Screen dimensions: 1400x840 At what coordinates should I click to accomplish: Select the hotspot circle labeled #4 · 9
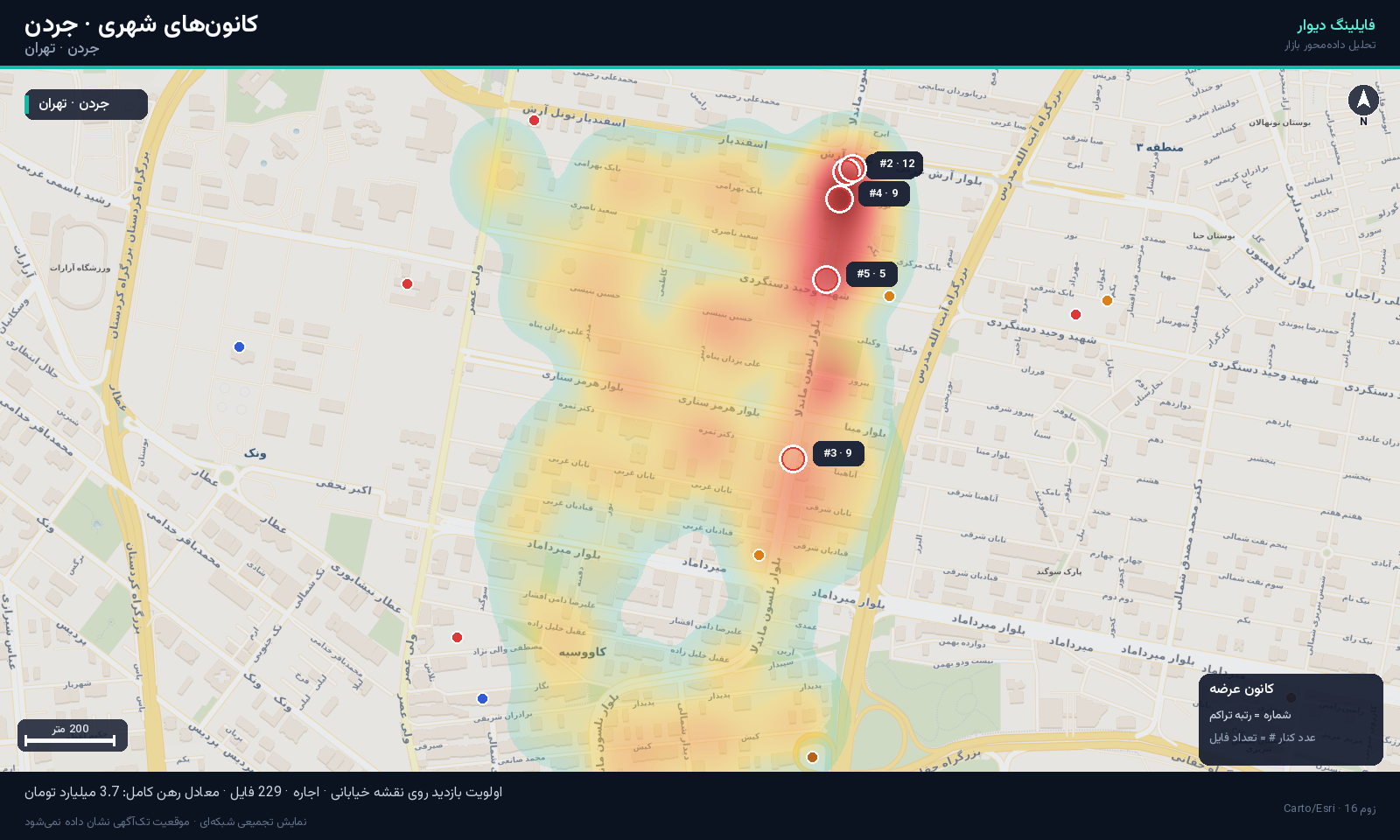tap(839, 199)
